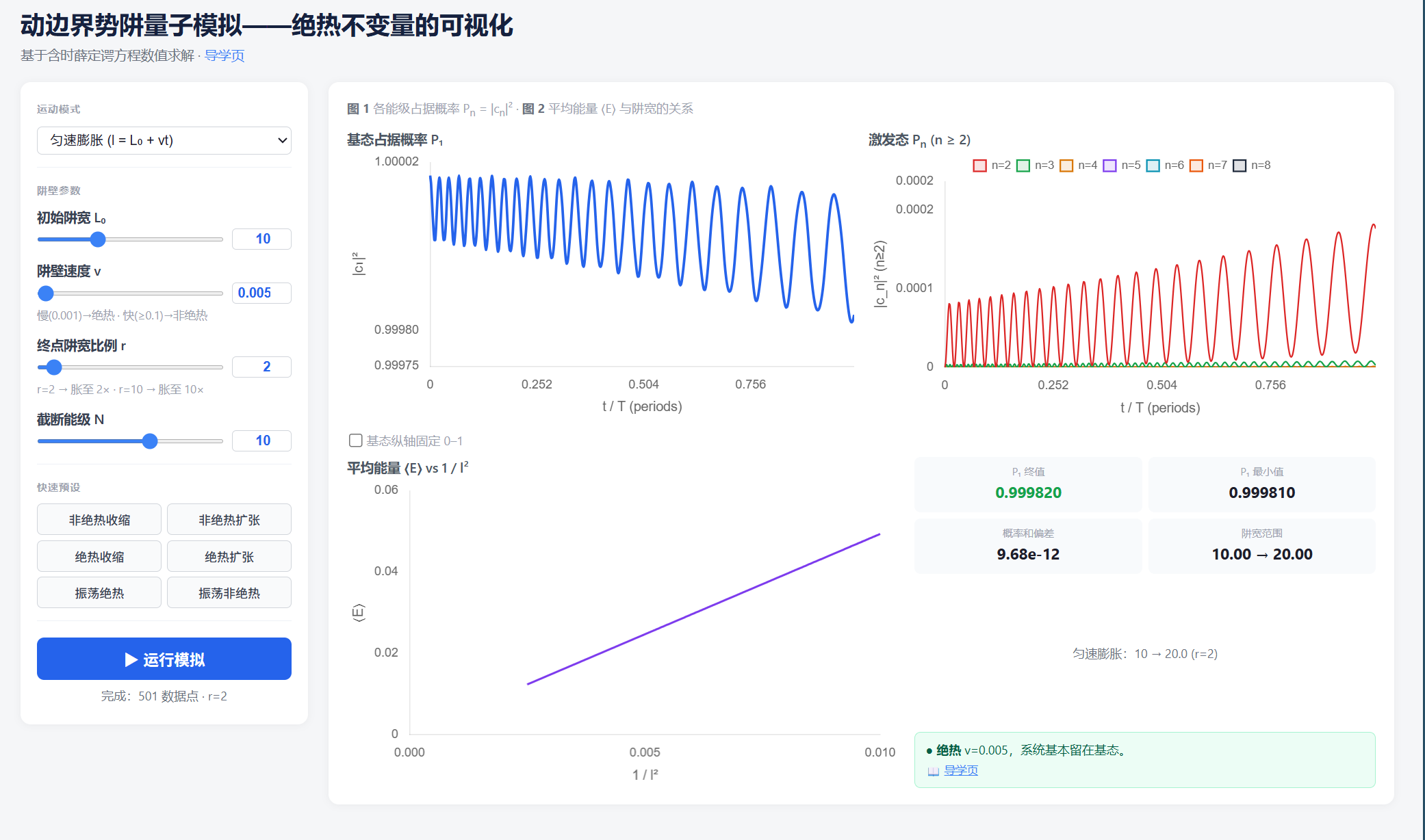Focus the 终点阱宽比例 field showing 2
Image resolution: width=1425 pixels, height=840 pixels.
tap(261, 367)
